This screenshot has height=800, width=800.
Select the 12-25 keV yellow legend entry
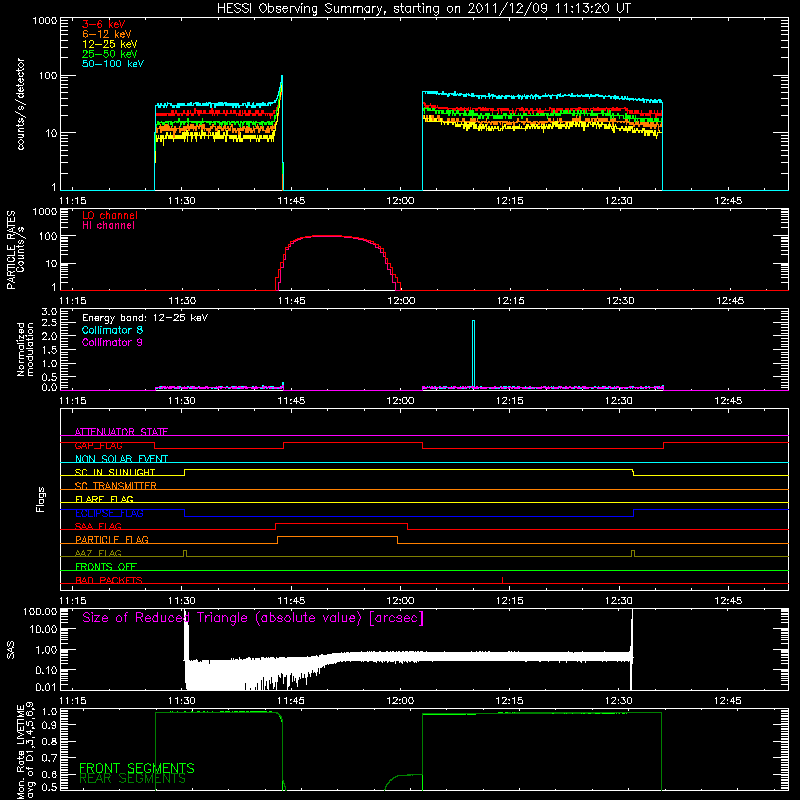110,44
